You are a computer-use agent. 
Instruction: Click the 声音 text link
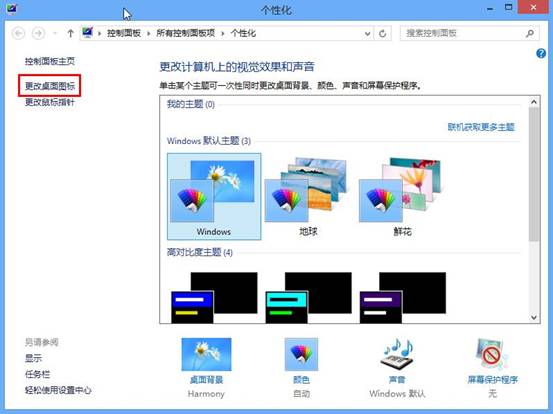click(397, 380)
